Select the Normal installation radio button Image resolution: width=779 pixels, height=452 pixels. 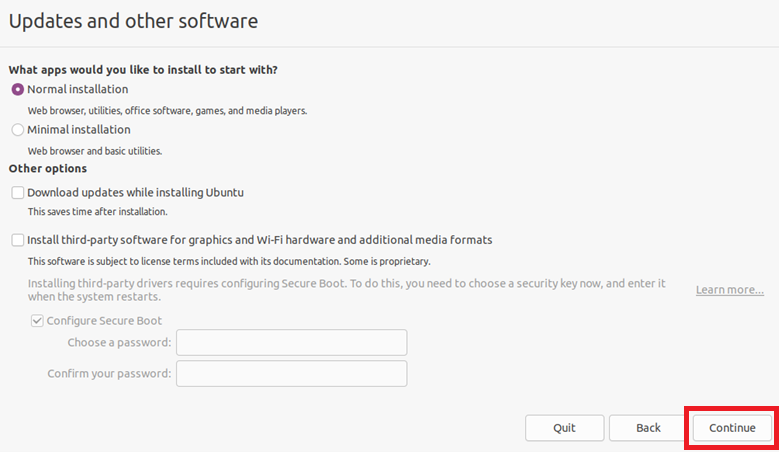click(18, 89)
